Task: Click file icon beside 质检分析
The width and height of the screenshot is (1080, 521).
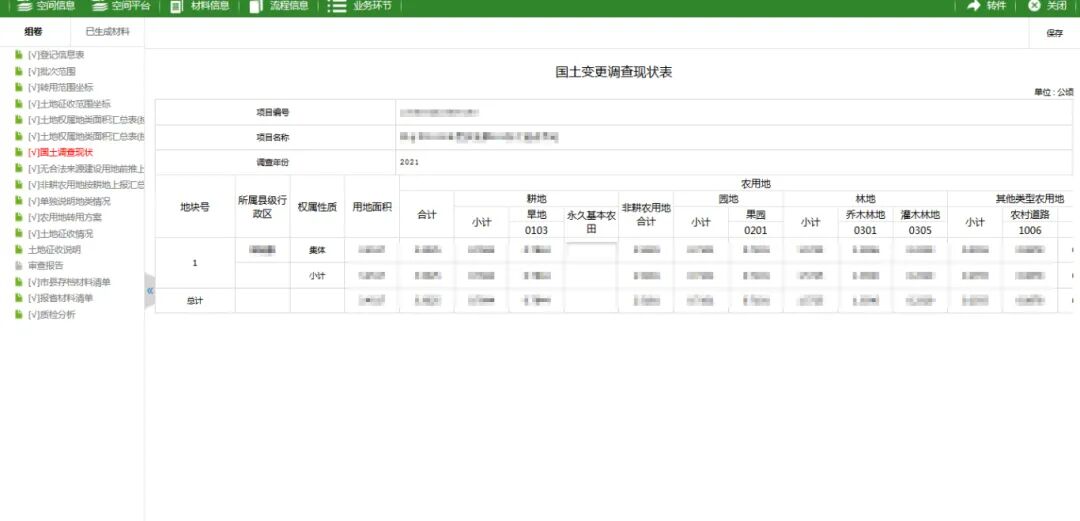Action: pyautogui.click(x=19, y=314)
